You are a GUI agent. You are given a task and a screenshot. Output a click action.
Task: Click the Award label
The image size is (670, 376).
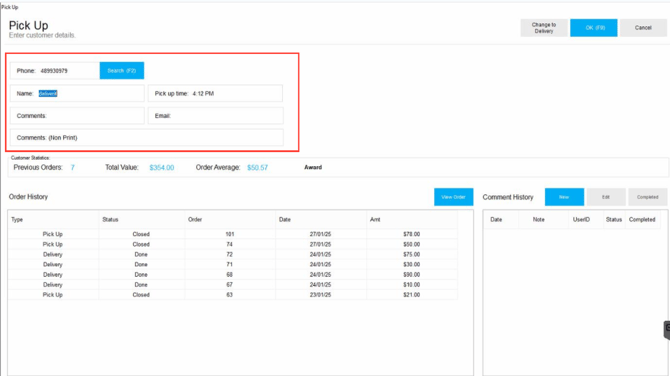pyautogui.click(x=313, y=167)
